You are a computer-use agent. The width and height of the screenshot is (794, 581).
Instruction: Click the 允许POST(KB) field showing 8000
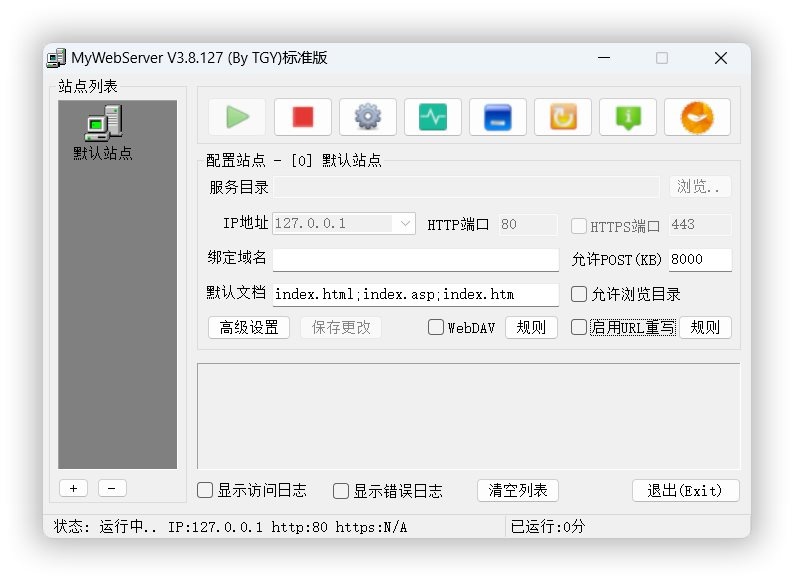click(700, 259)
